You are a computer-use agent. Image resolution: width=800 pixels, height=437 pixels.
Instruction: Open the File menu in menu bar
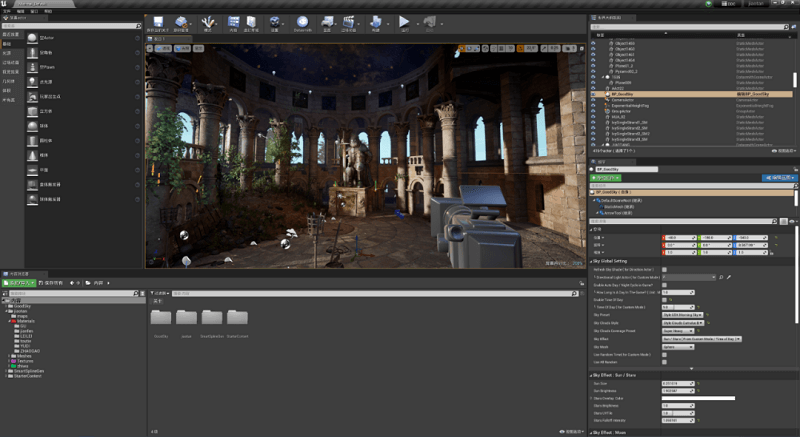6,11
